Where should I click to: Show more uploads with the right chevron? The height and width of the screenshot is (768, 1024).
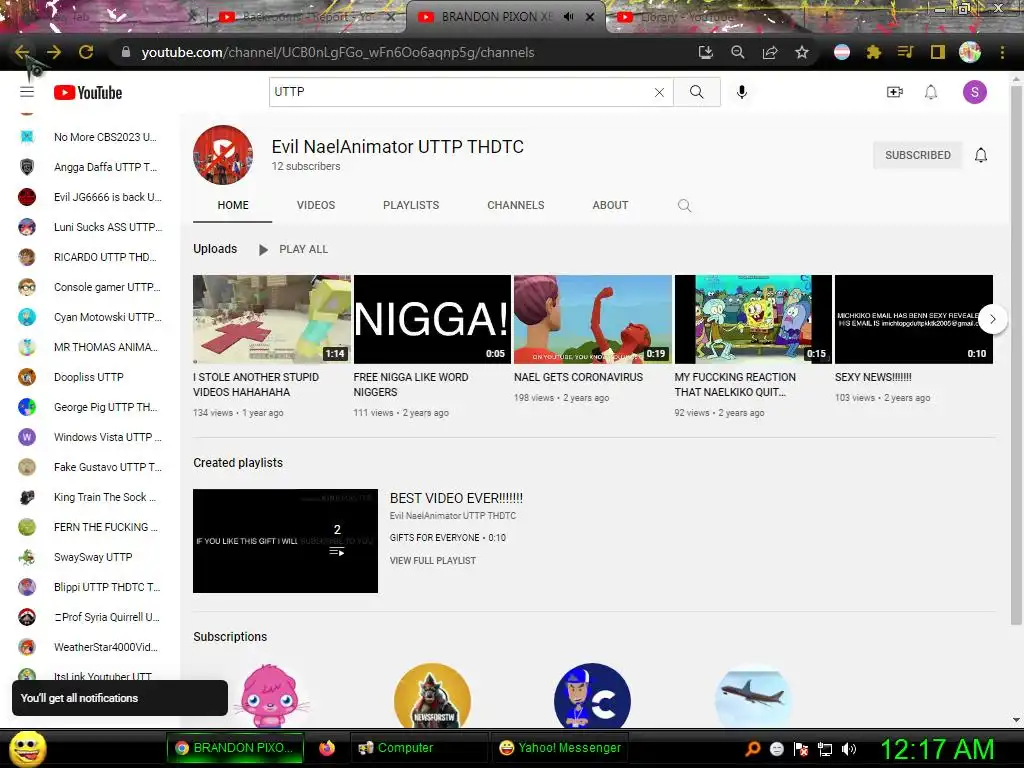pos(992,319)
